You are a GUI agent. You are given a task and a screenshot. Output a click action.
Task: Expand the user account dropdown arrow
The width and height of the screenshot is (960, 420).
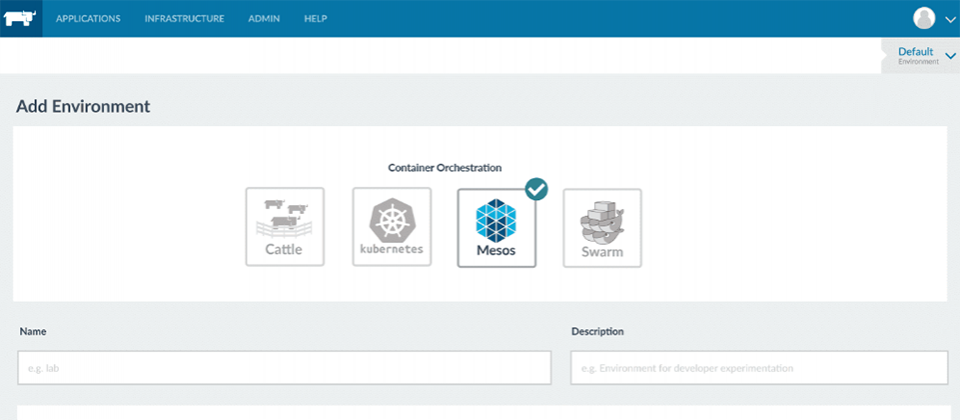pos(950,19)
